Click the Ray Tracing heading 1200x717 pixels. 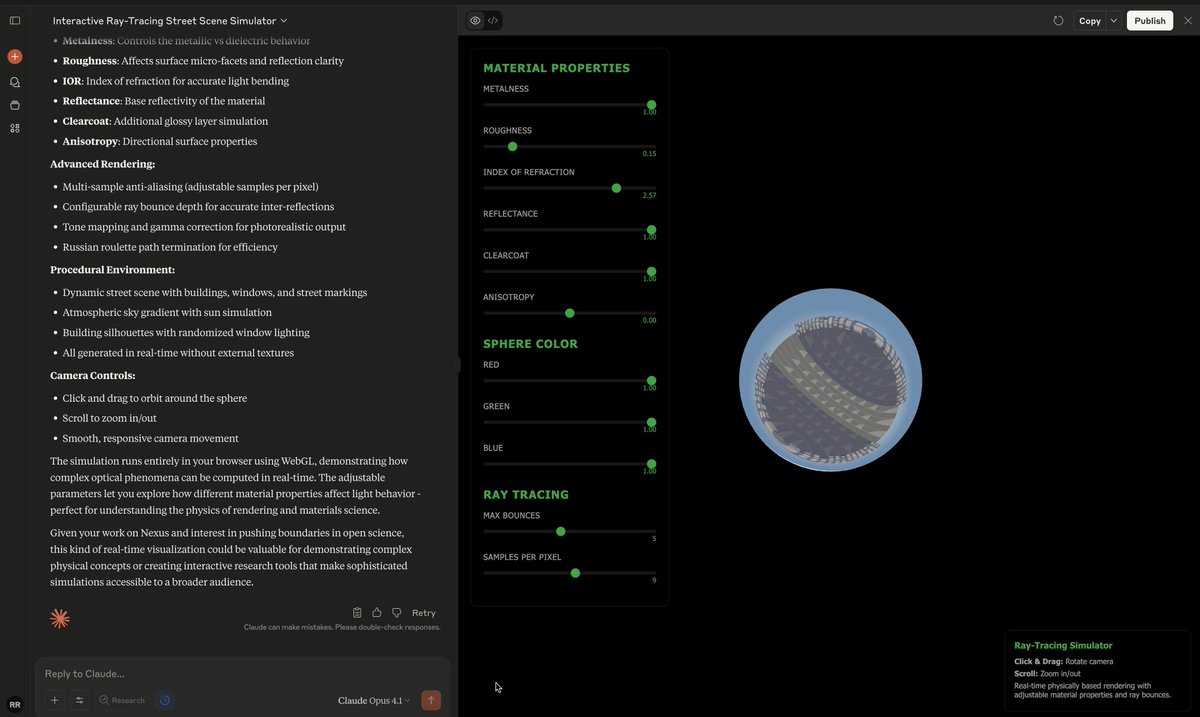click(x=526, y=495)
